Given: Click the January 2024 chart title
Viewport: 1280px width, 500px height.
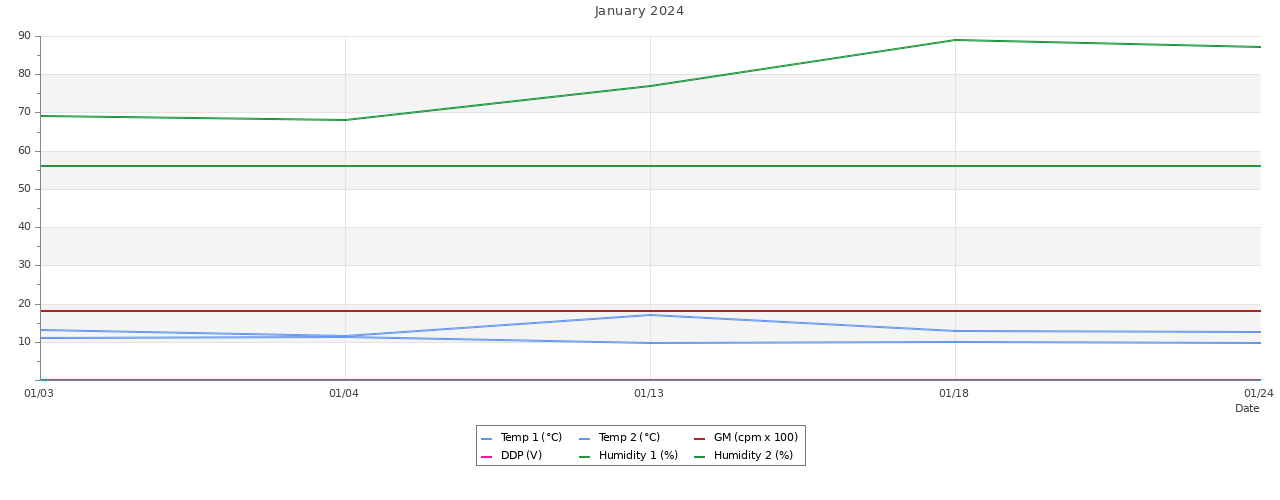Looking at the screenshot, I should click(640, 12).
